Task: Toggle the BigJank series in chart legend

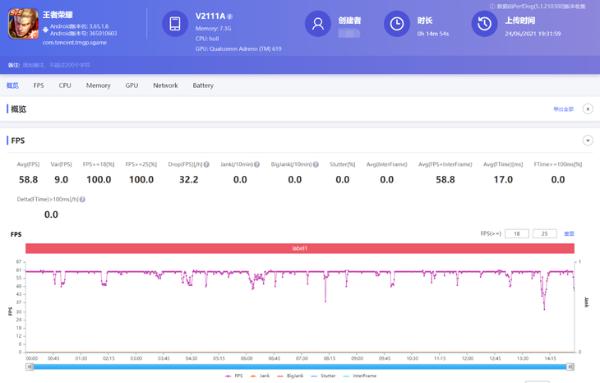Action: pos(290,376)
